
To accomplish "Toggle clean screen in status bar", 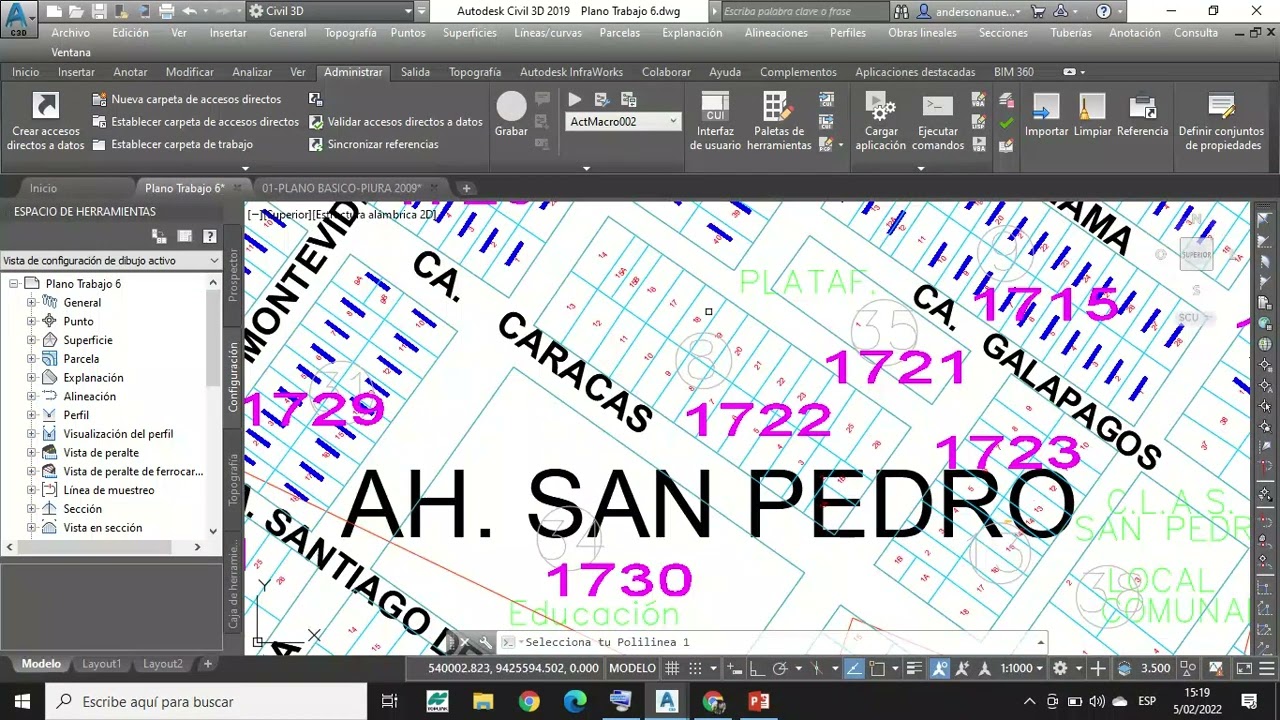I will coord(1243,668).
